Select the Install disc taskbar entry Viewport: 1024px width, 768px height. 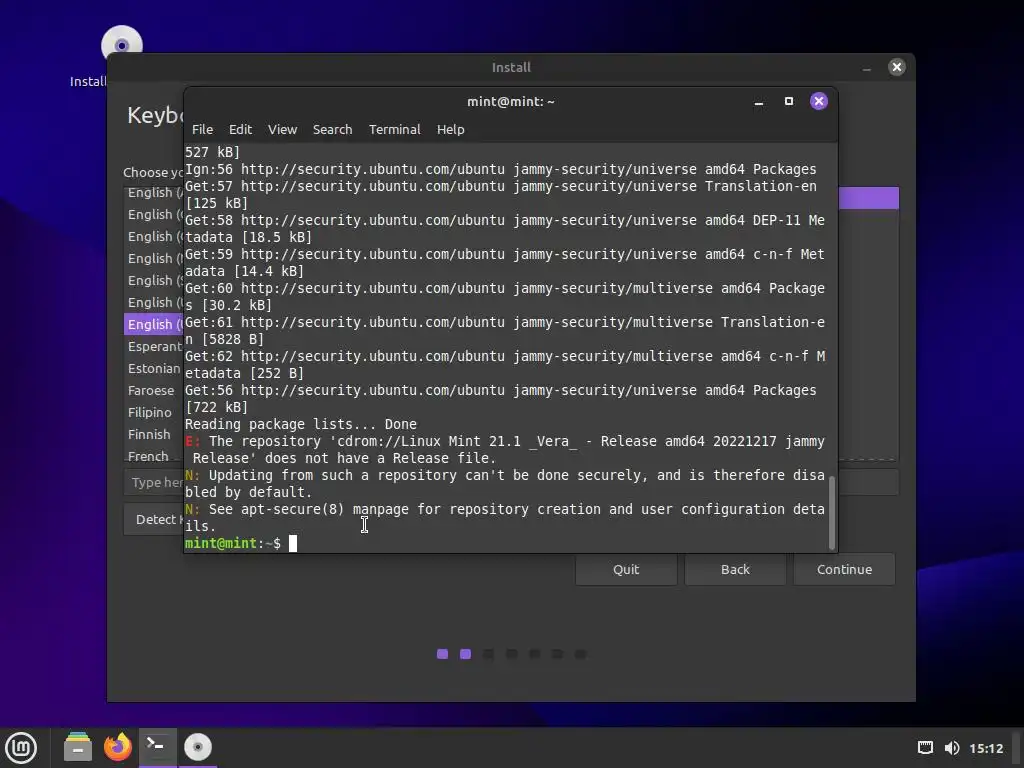pyautogui.click(x=197, y=747)
